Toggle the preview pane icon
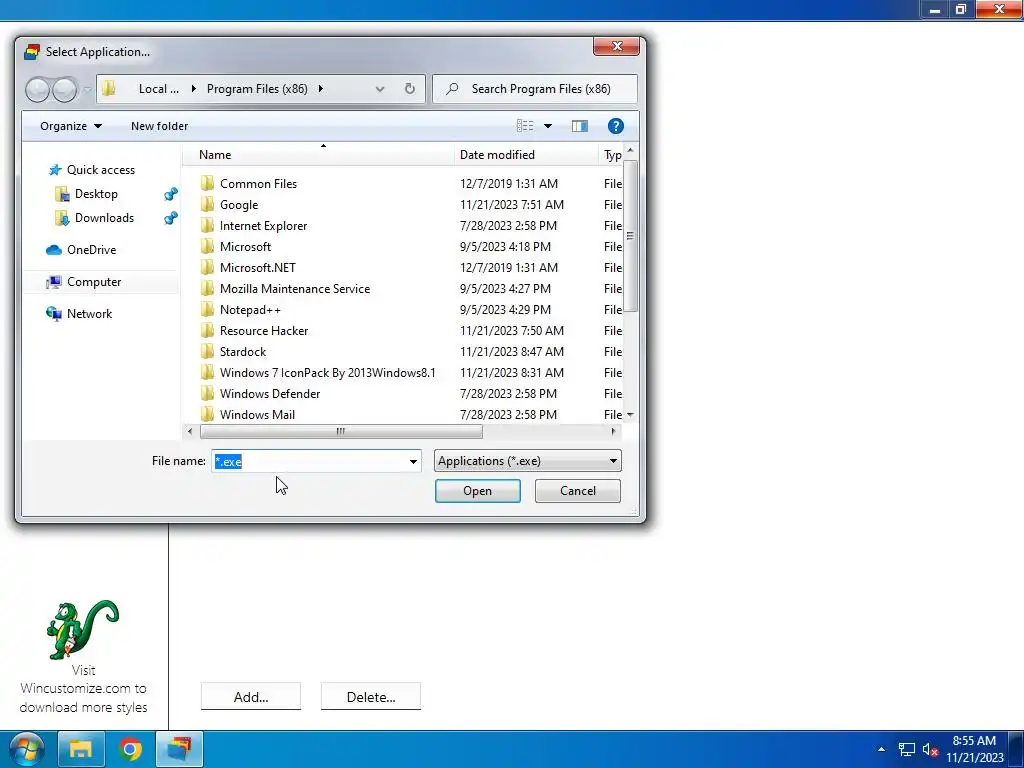The height and width of the screenshot is (768, 1024). (x=579, y=126)
